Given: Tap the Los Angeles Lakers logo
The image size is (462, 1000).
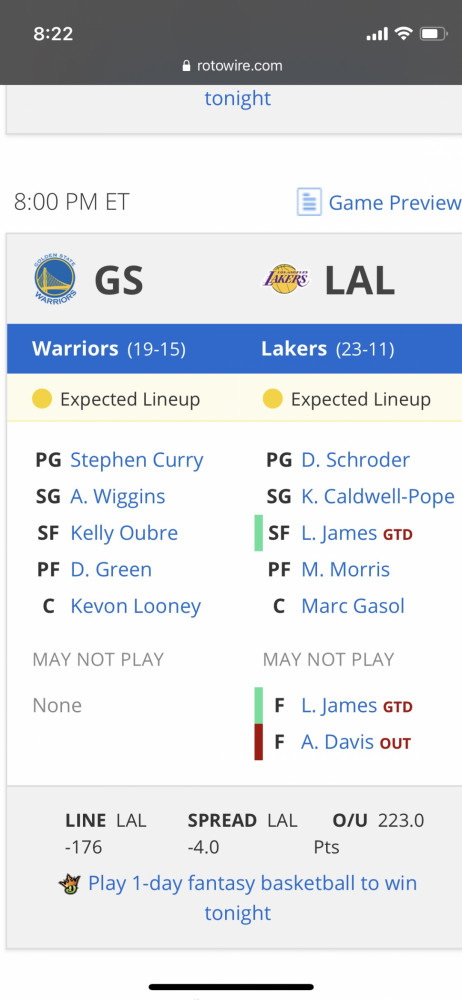Looking at the screenshot, I should click(286, 280).
